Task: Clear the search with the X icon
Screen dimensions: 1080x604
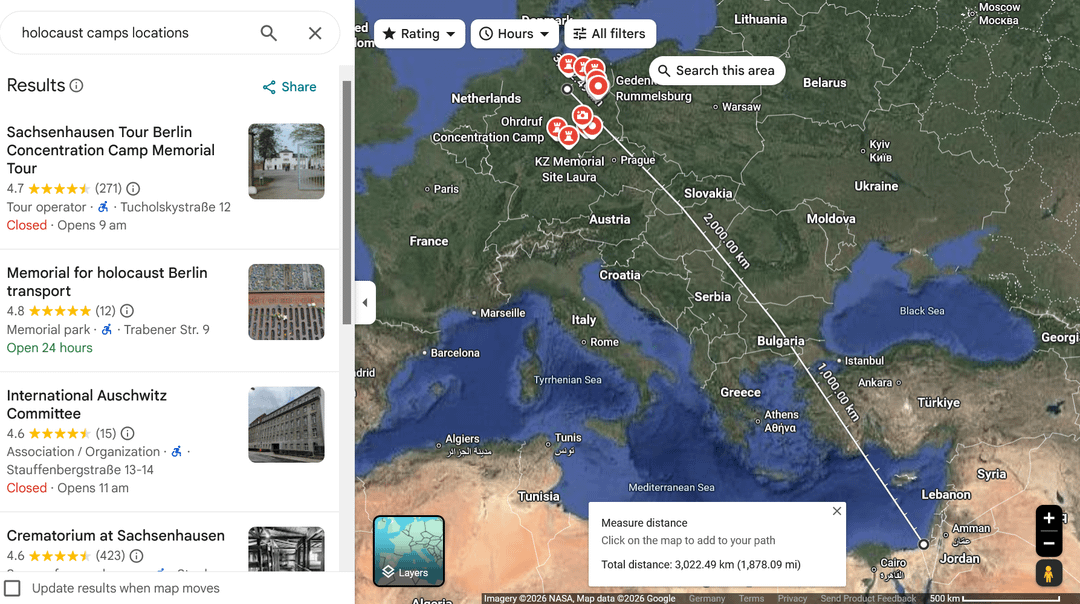Action: click(x=315, y=33)
